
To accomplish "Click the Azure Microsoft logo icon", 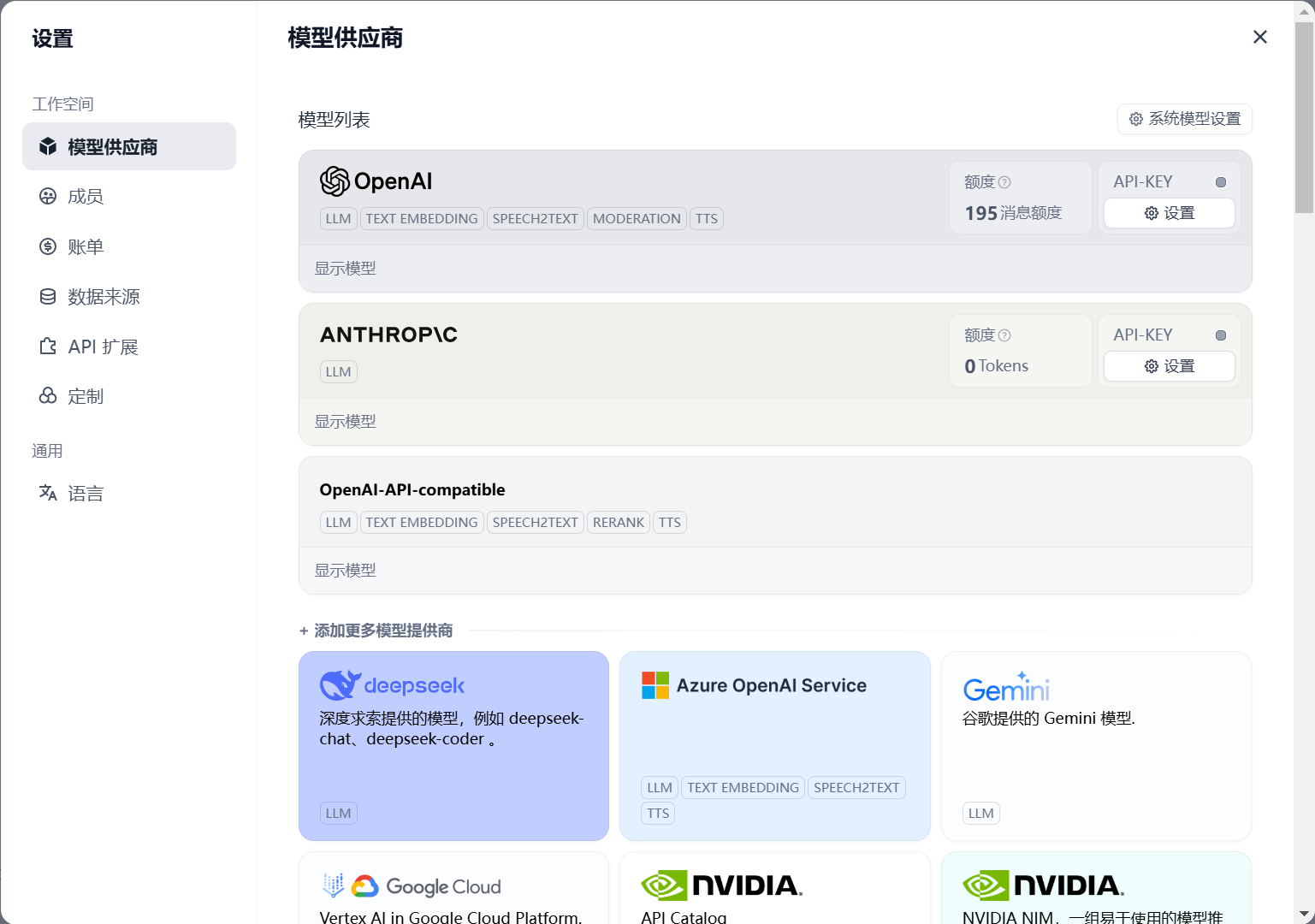I will click(655, 685).
